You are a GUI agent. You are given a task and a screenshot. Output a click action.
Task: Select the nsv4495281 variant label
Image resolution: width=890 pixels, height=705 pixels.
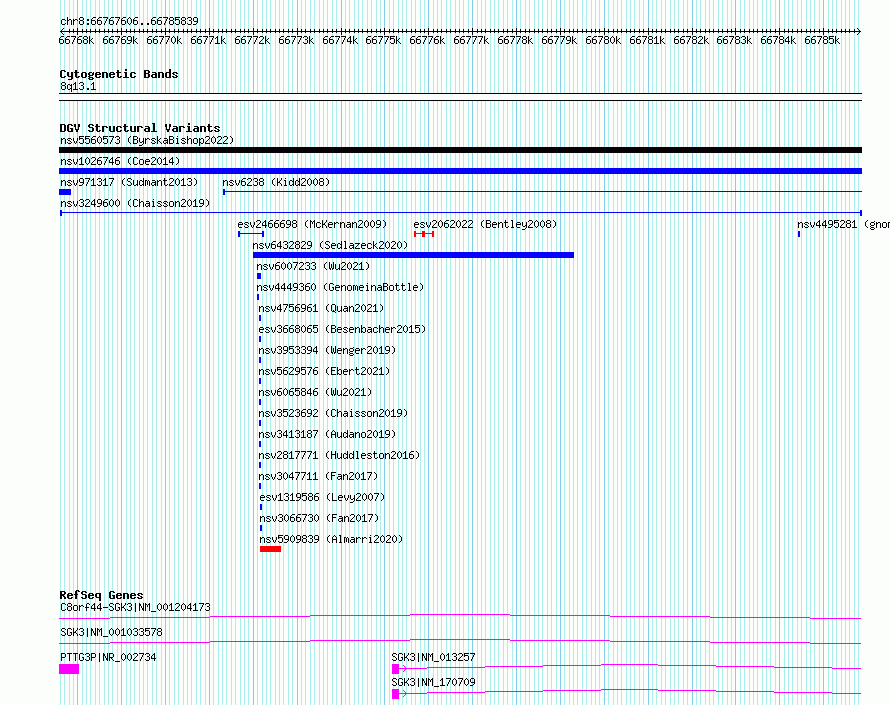point(843,224)
